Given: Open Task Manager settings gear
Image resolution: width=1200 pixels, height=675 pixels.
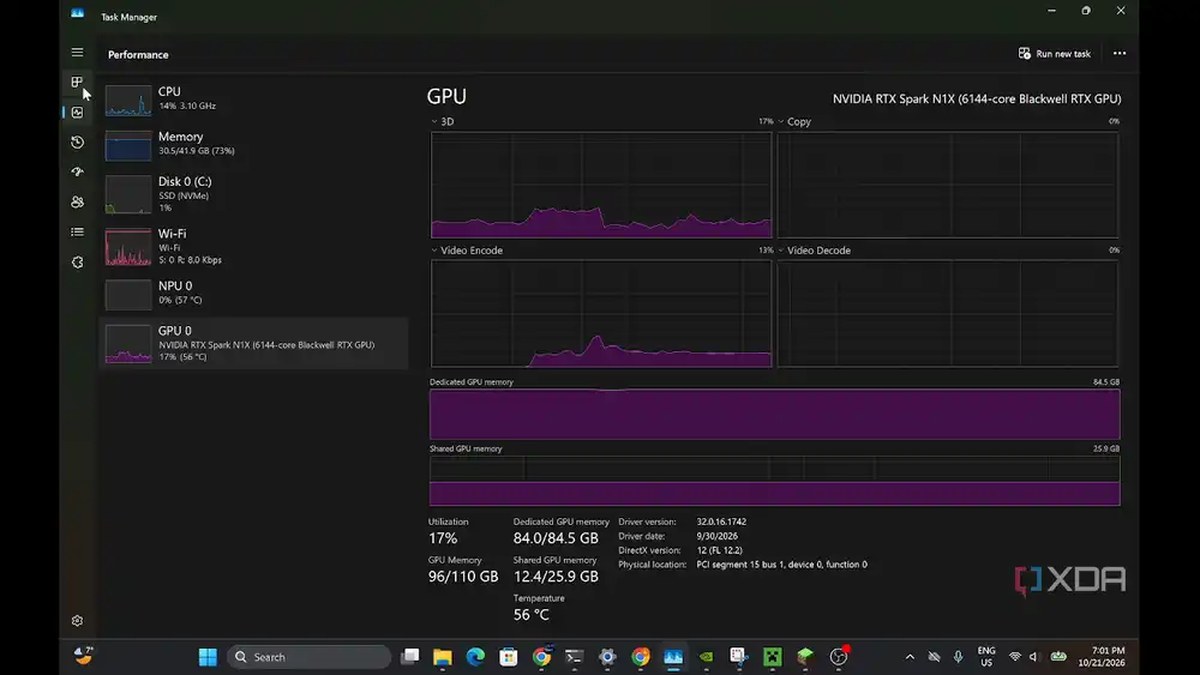Looking at the screenshot, I should tap(77, 620).
